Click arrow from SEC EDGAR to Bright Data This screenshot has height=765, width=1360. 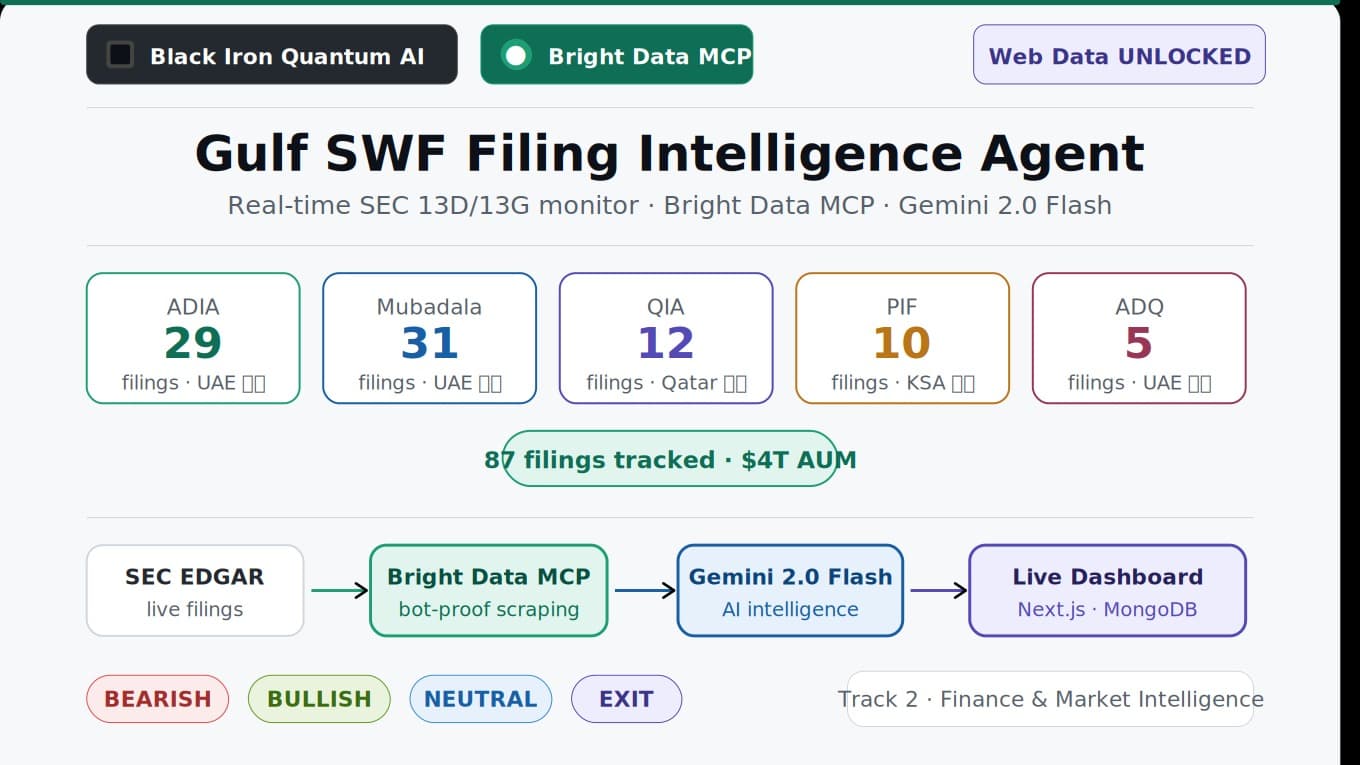[340, 590]
